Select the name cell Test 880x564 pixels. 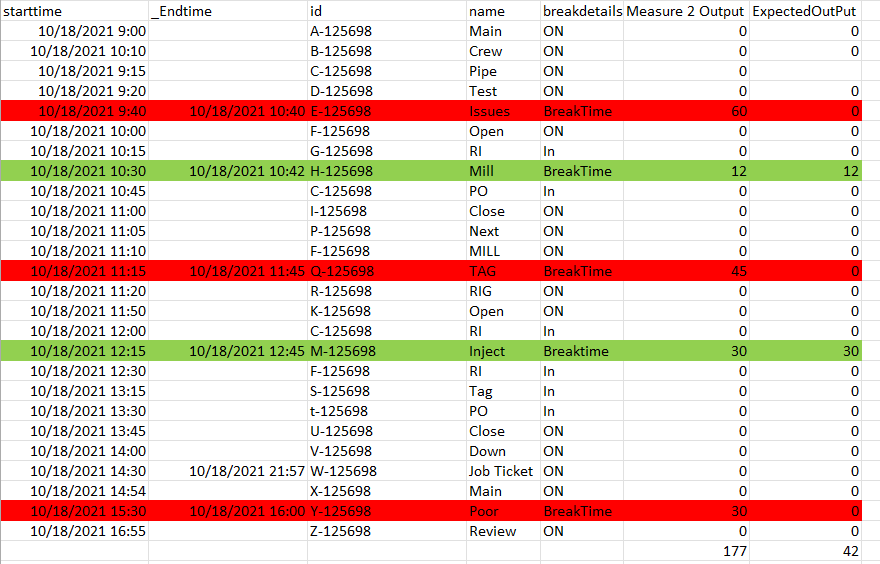tap(503, 91)
